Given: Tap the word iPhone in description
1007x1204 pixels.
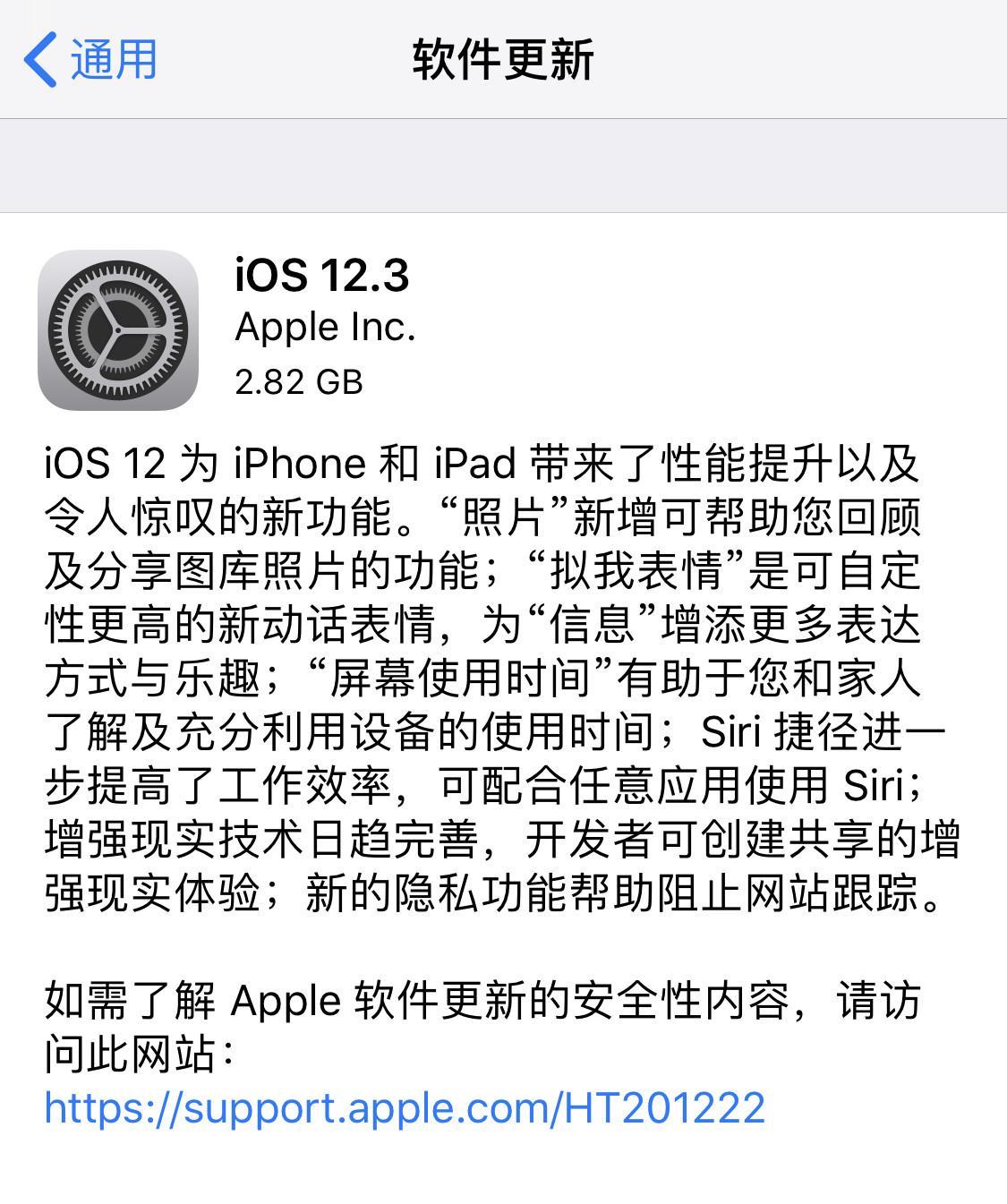Looking at the screenshot, I should pyautogui.click(x=300, y=464).
